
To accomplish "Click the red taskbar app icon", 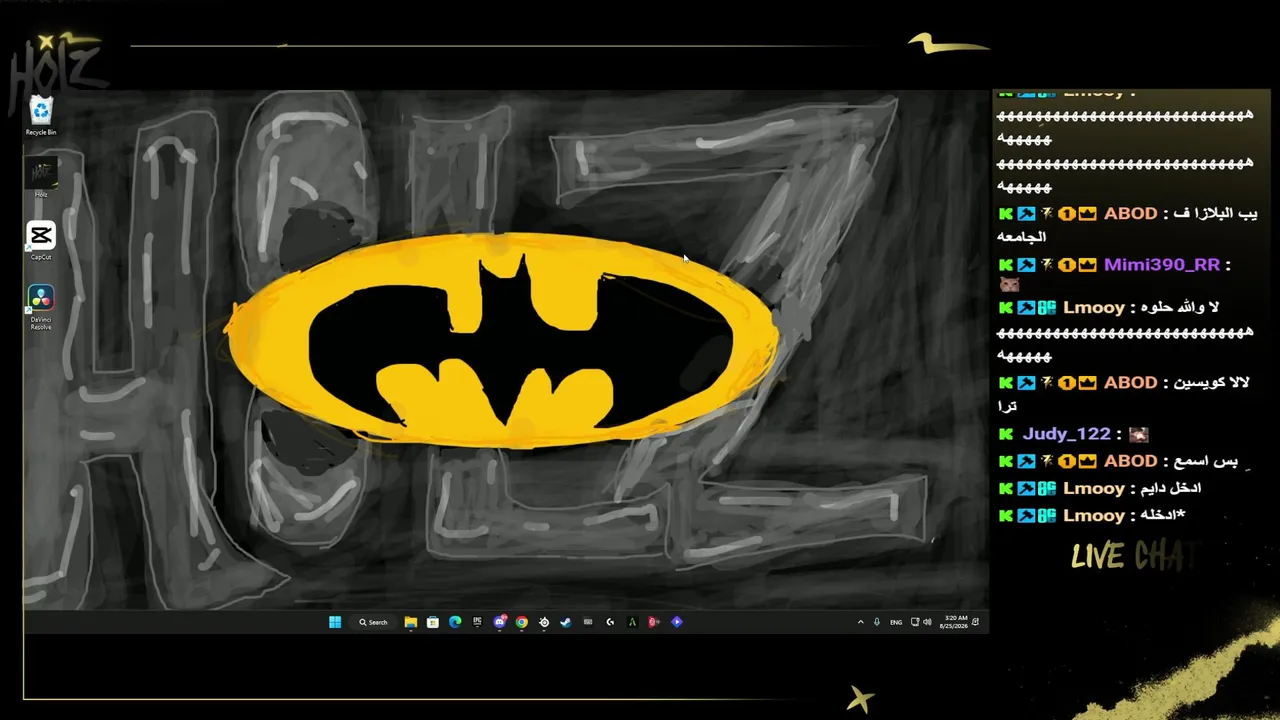I will click(x=654, y=622).
